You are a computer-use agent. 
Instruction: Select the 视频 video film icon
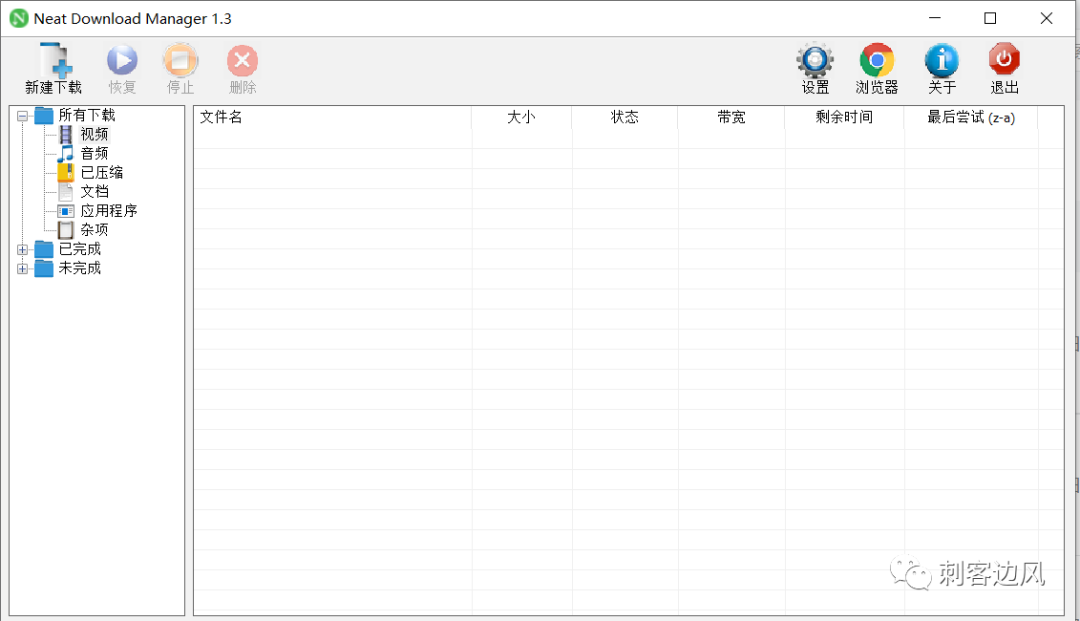click(x=65, y=134)
